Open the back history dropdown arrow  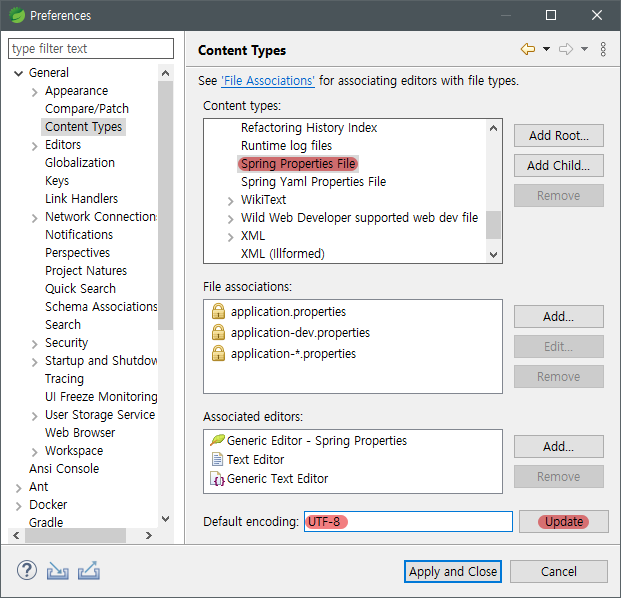547,50
